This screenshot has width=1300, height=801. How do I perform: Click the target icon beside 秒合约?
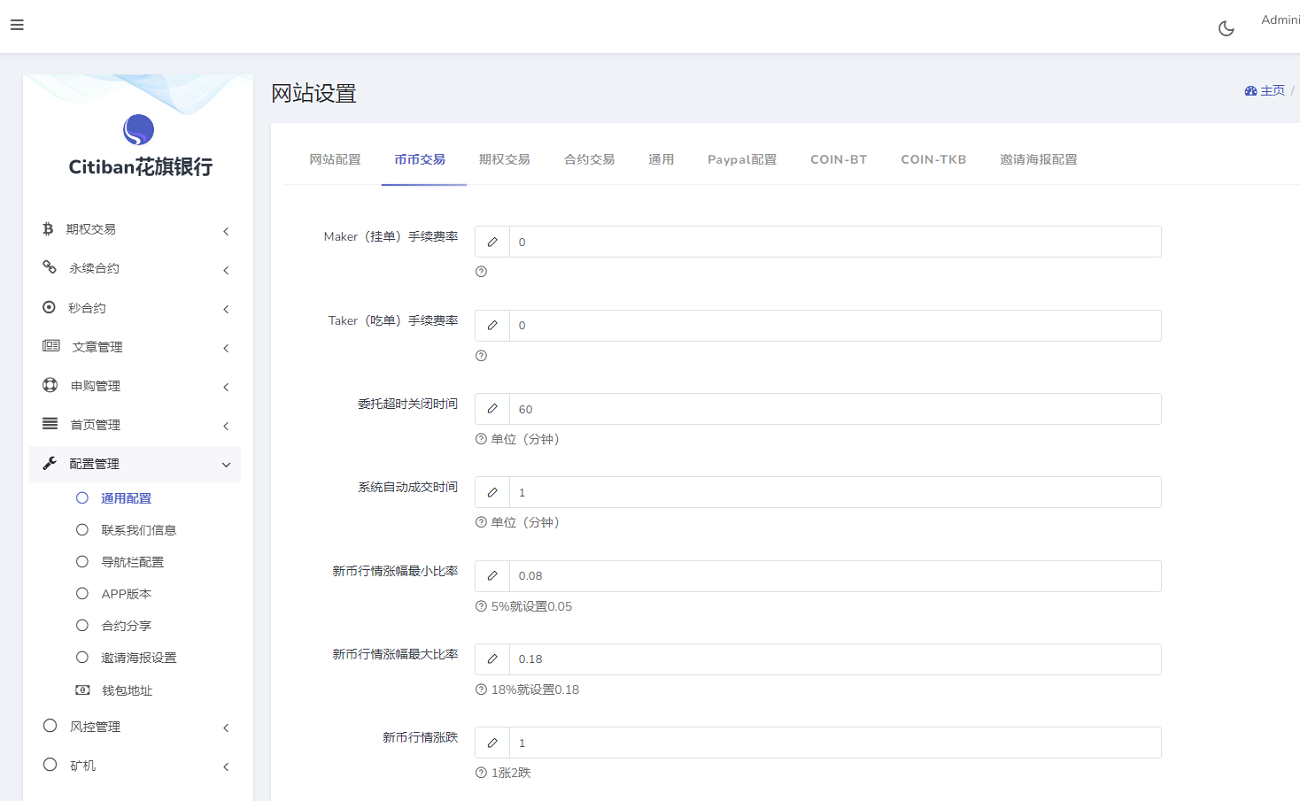pos(49,307)
